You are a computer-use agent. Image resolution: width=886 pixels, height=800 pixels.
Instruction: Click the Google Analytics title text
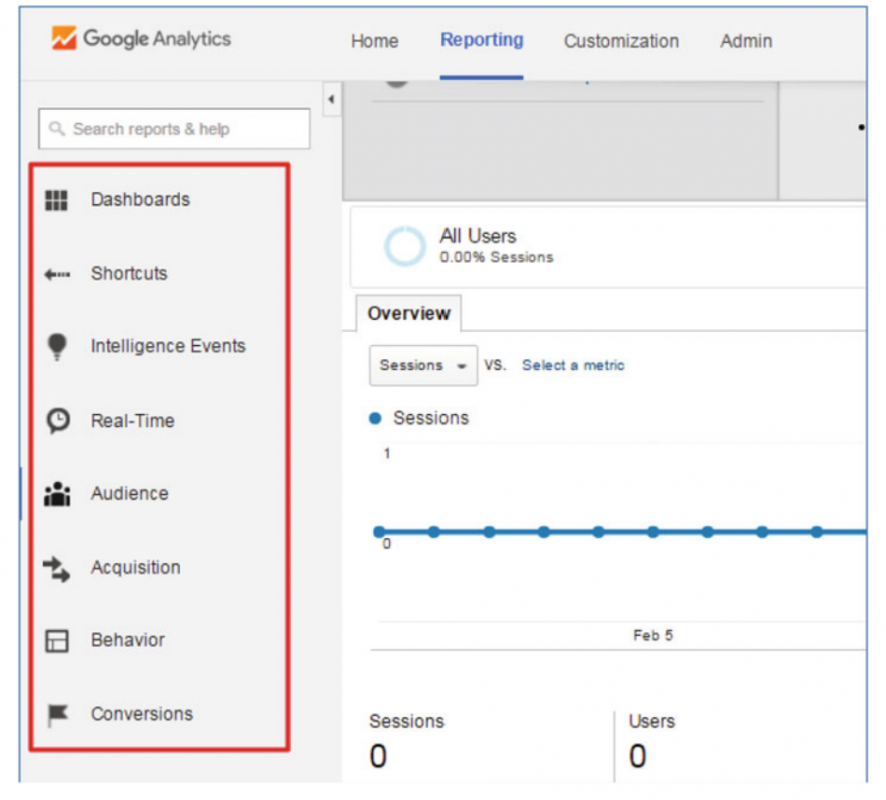157,38
